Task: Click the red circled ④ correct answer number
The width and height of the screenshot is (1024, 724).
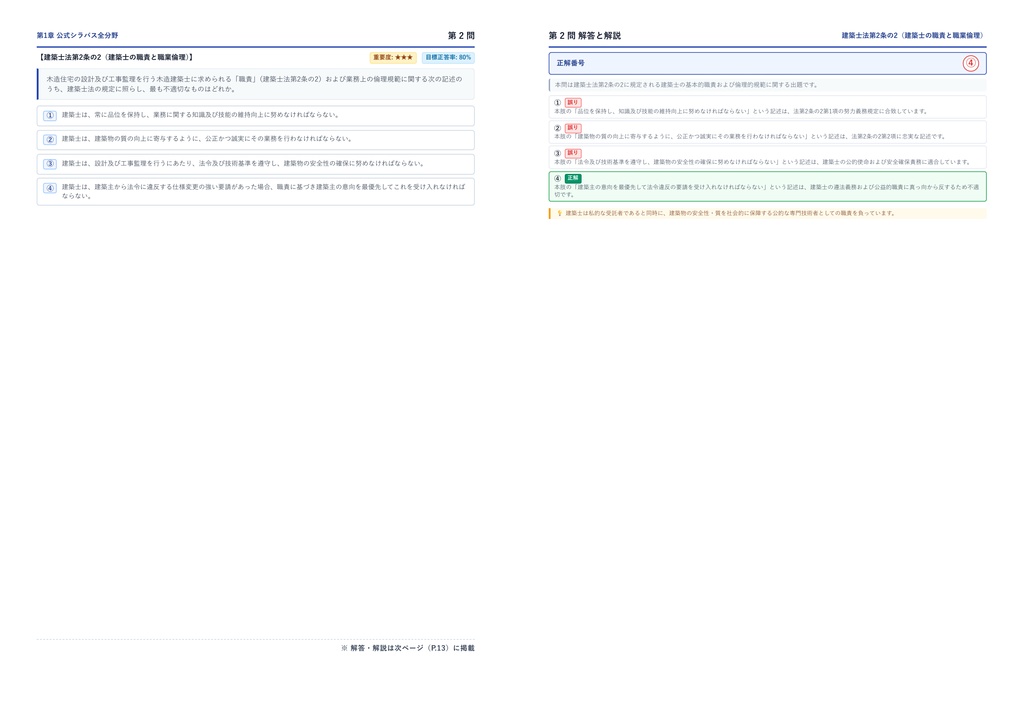Action: click(970, 63)
